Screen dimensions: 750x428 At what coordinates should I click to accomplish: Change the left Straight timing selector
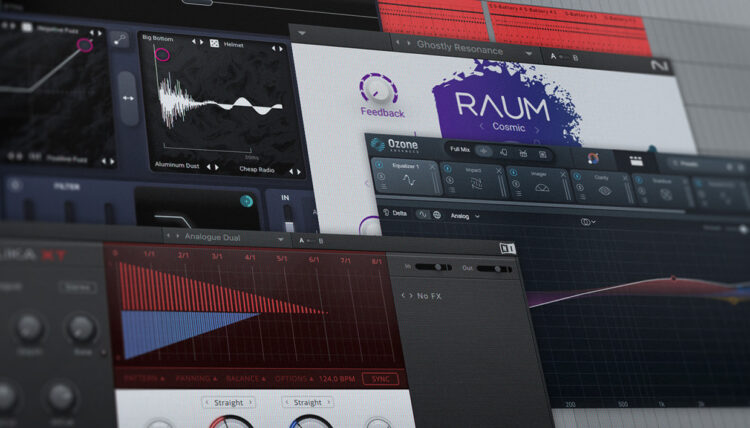tap(228, 403)
